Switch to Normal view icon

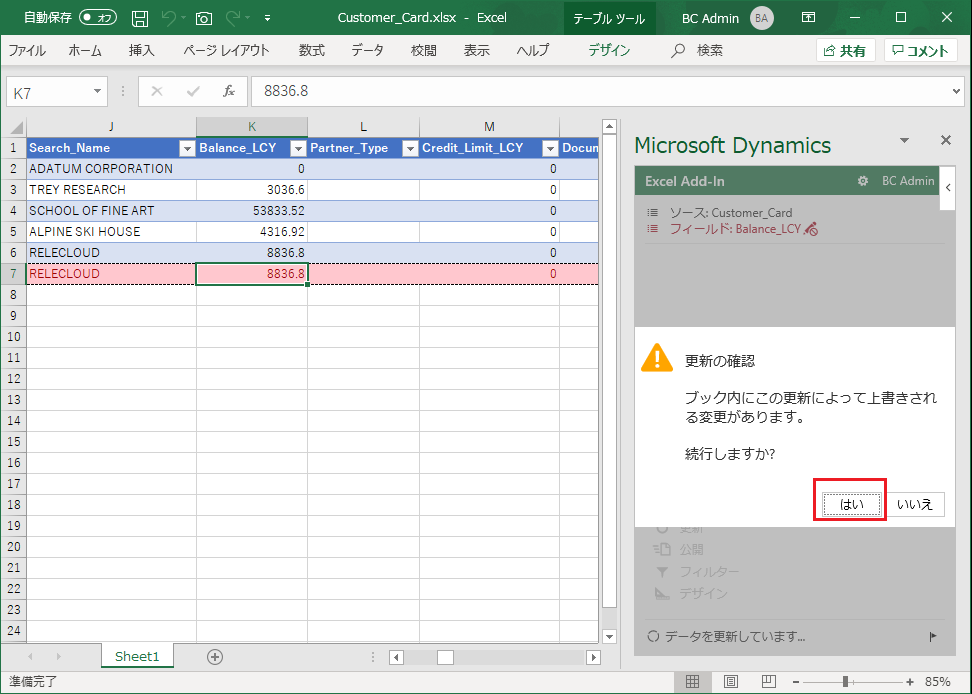692,682
